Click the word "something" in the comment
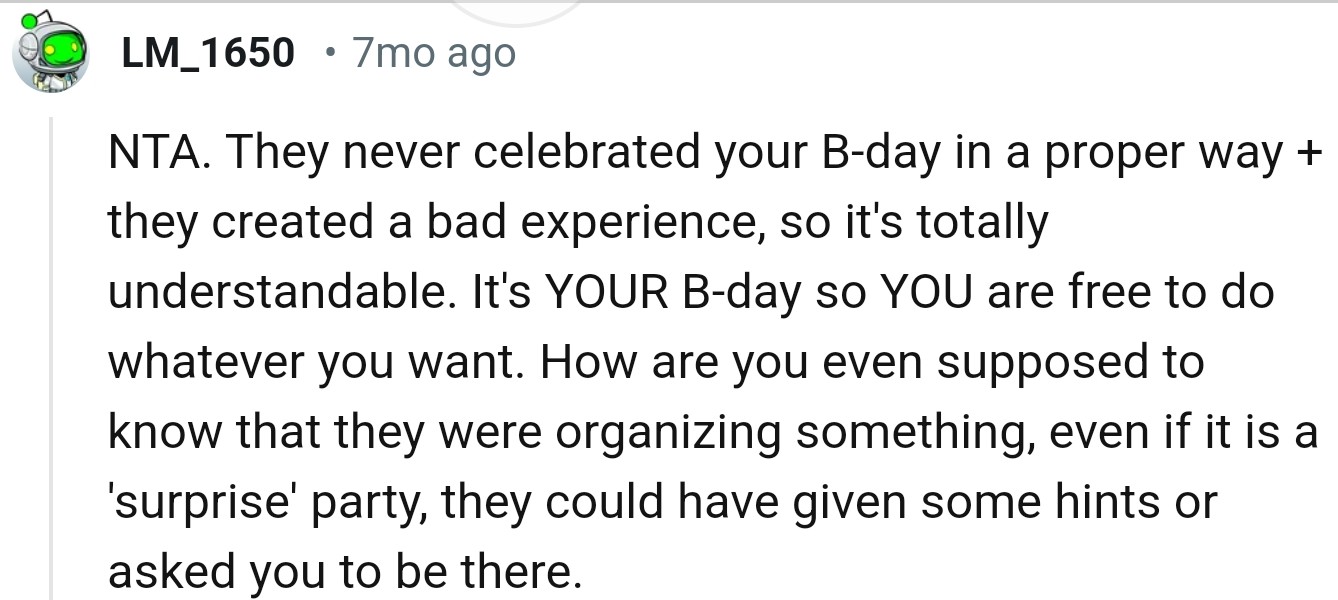This screenshot has width=1338, height=600. coord(925,433)
